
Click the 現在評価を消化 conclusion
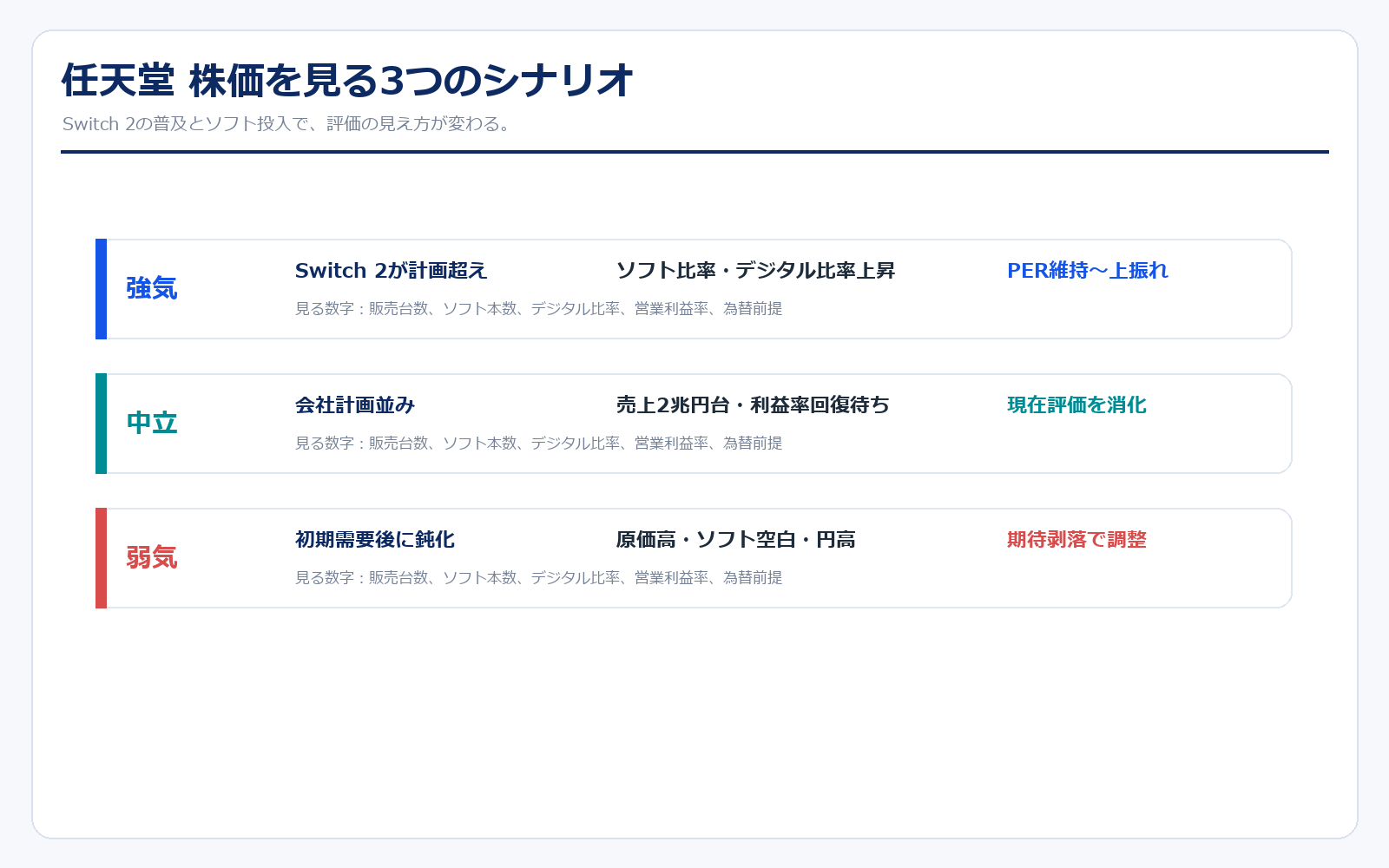[1076, 405]
